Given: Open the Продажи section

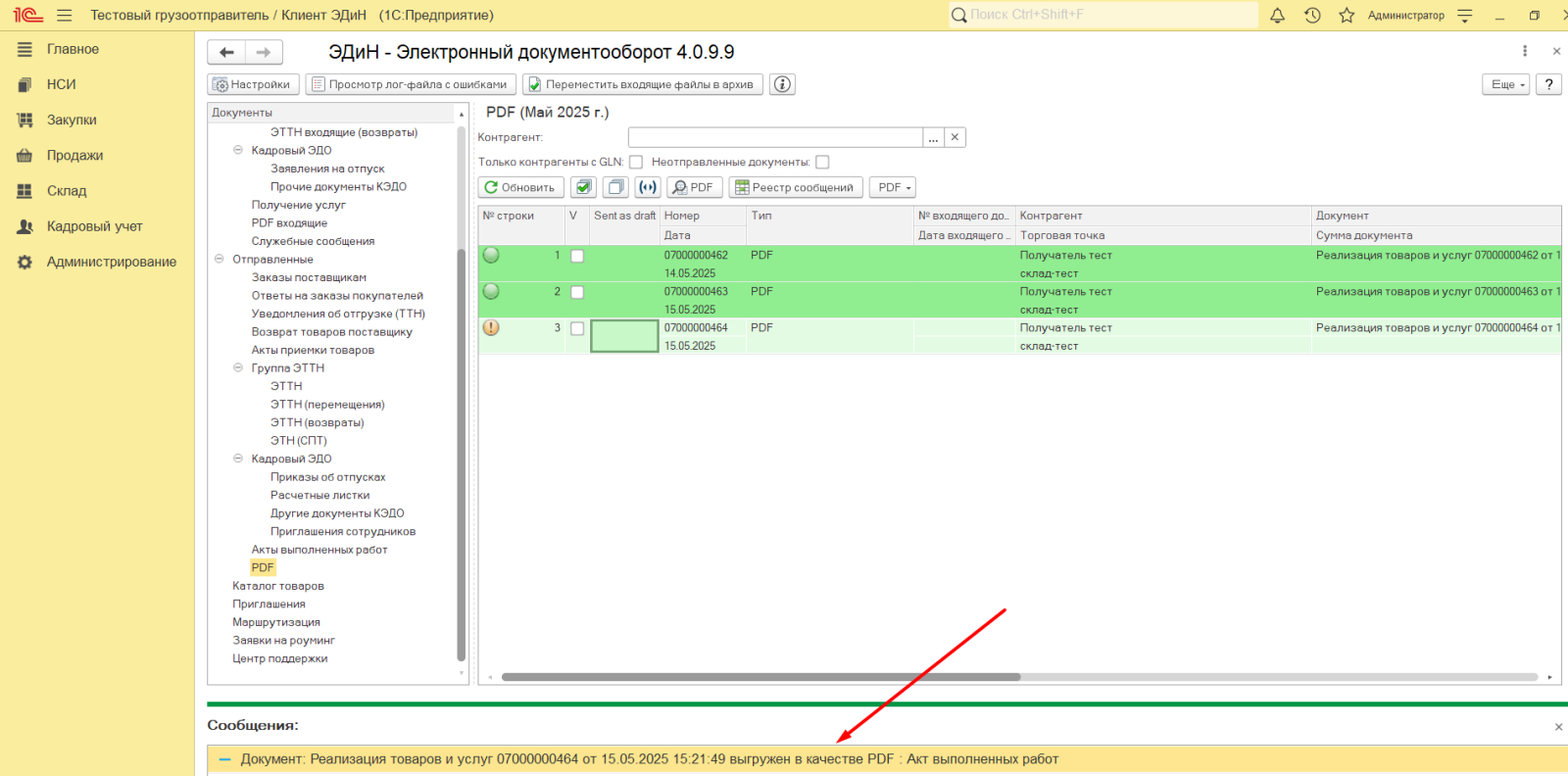Looking at the screenshot, I should [x=74, y=155].
